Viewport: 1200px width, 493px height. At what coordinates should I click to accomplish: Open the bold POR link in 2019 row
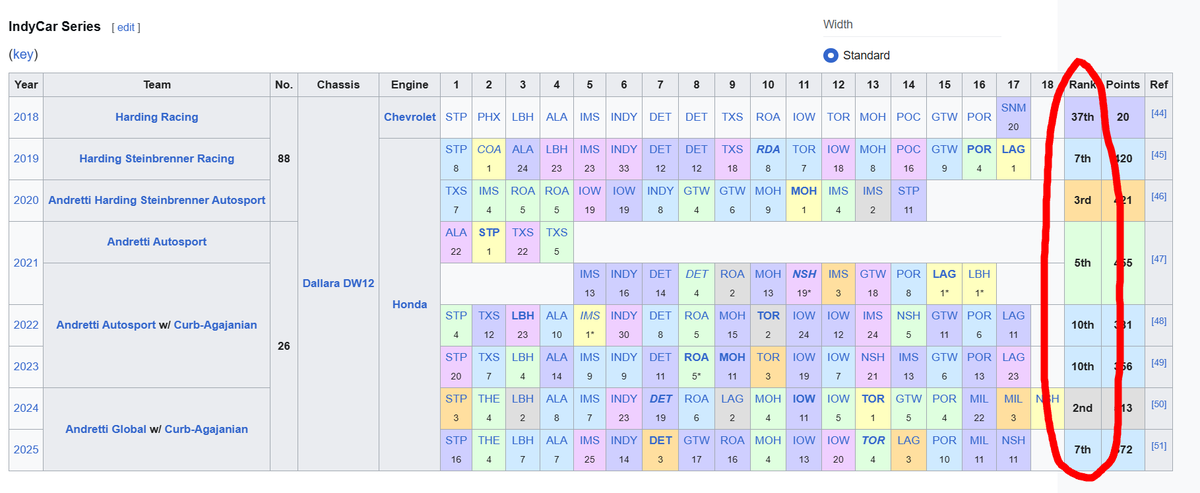point(978,148)
